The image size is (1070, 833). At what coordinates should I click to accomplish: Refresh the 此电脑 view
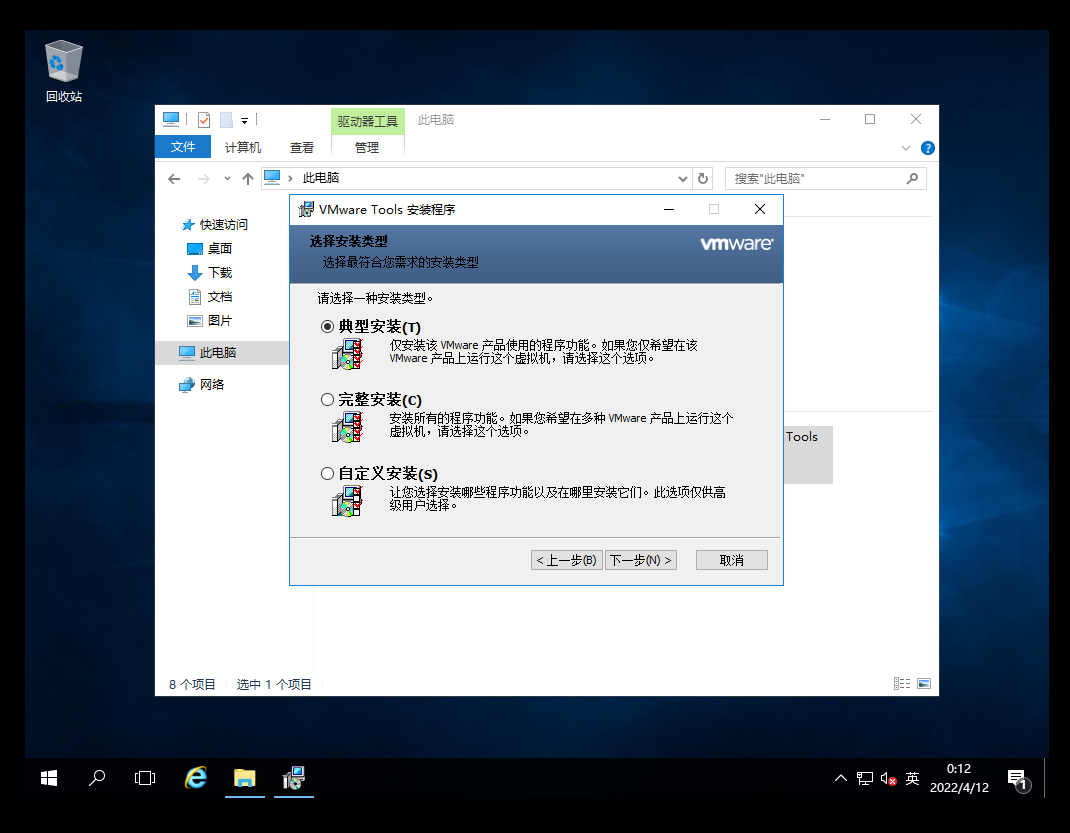point(703,179)
